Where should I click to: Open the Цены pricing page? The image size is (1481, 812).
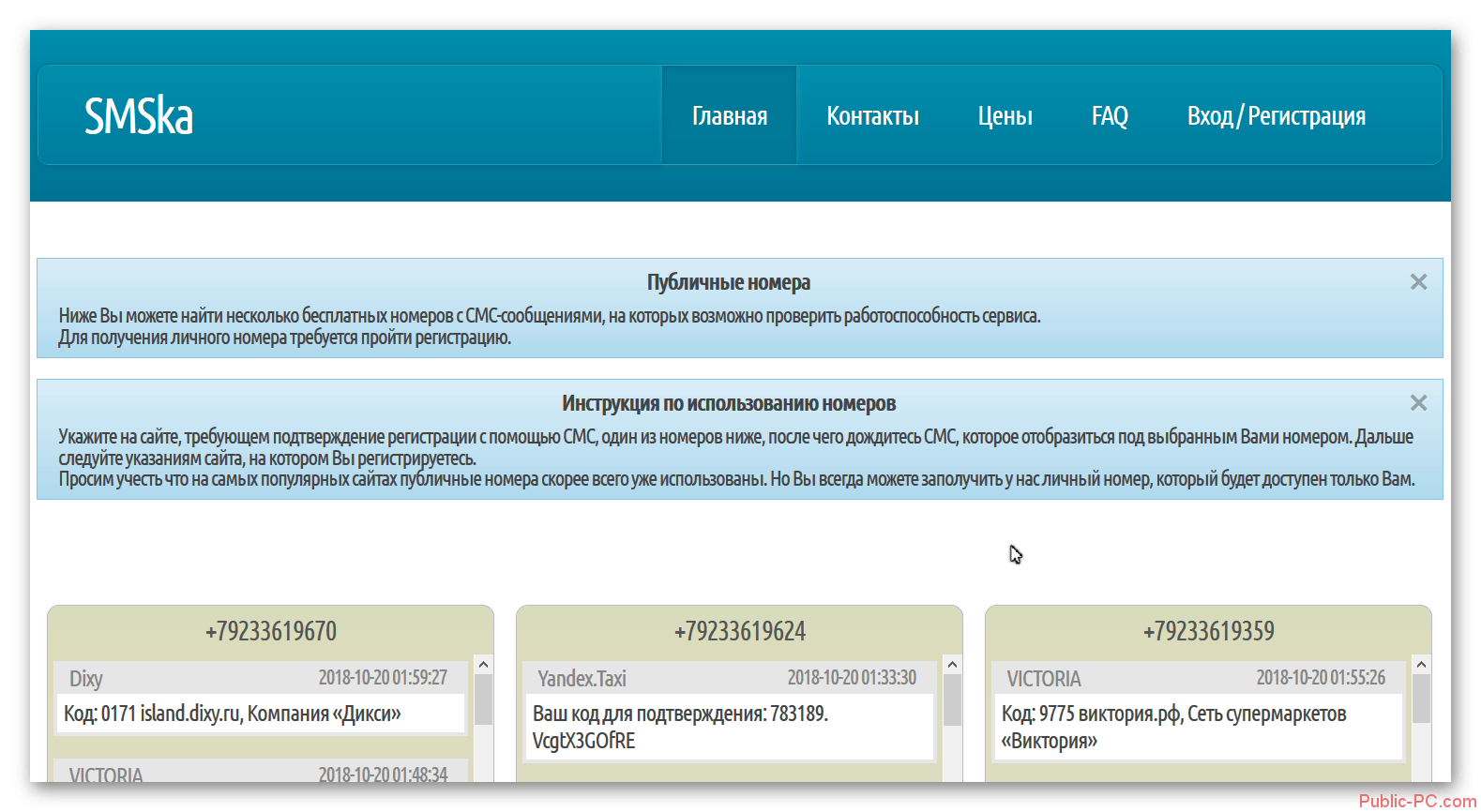(x=1005, y=116)
